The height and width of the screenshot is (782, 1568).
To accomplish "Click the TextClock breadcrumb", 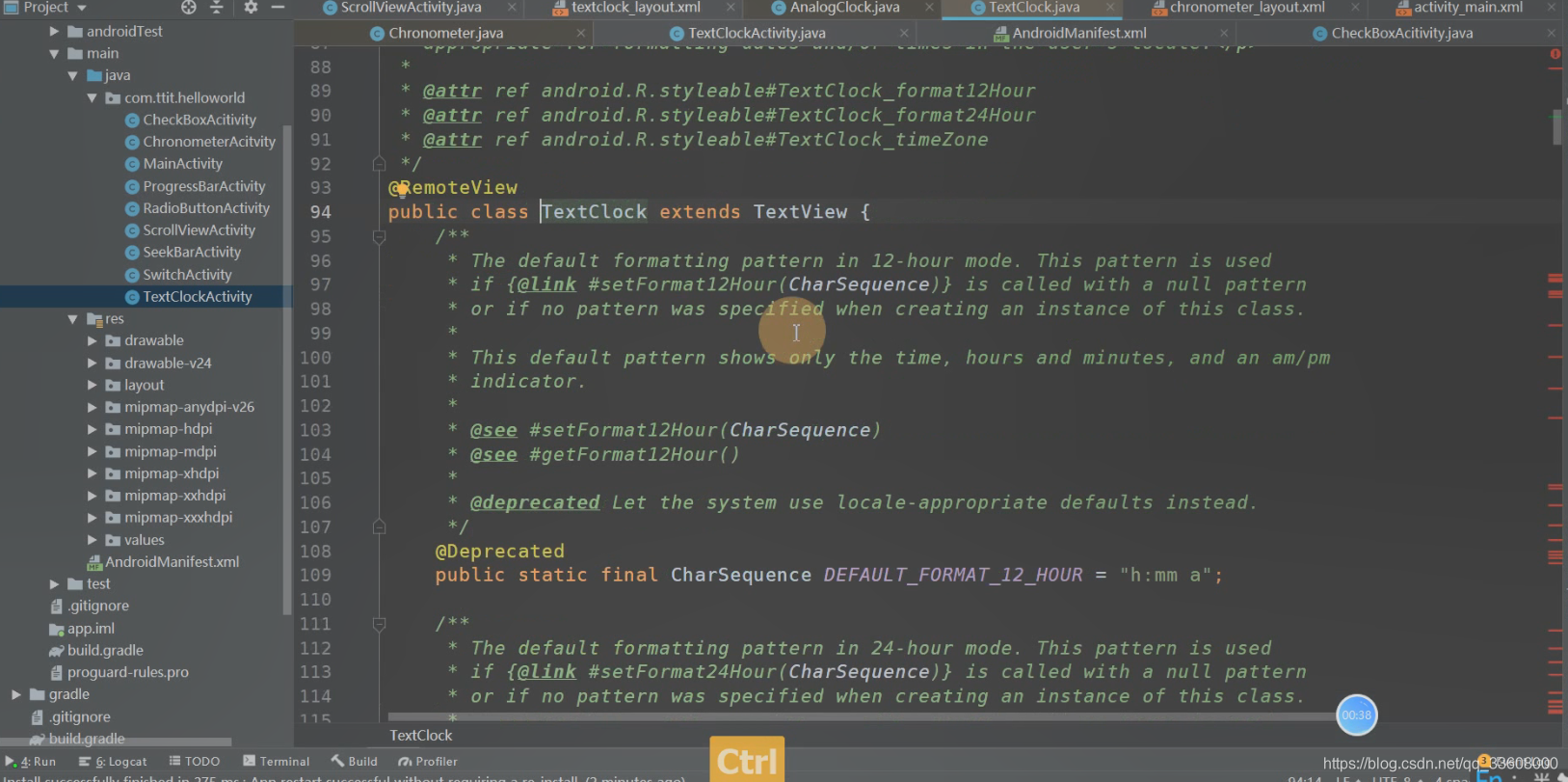I will tap(420, 736).
